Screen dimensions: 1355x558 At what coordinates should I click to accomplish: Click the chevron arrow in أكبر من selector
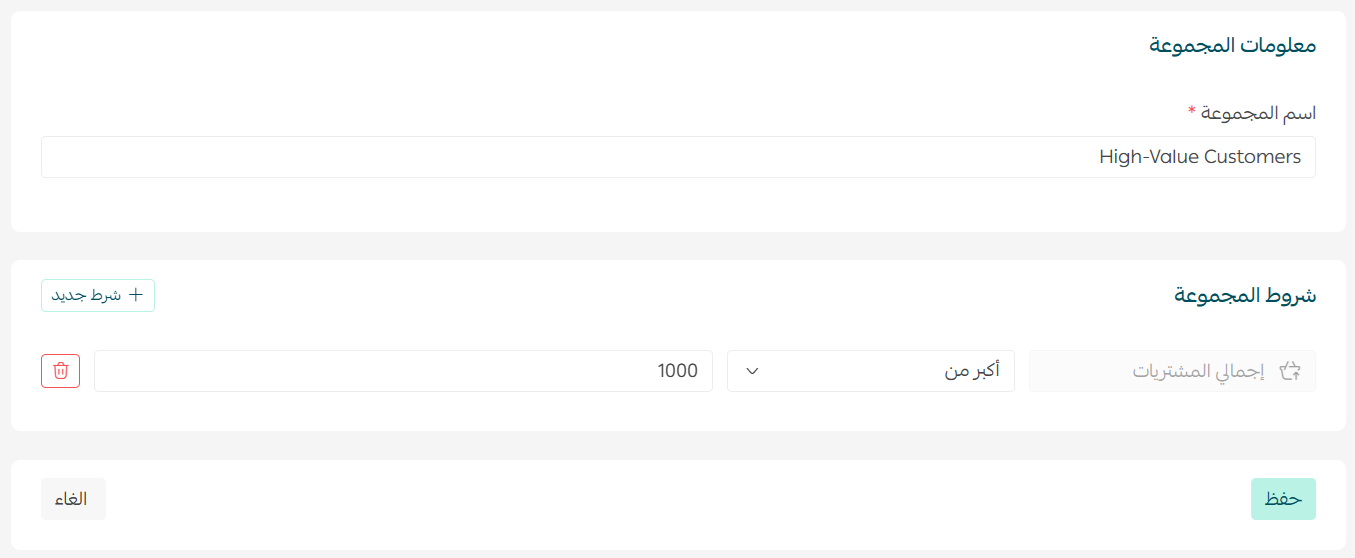click(x=753, y=371)
